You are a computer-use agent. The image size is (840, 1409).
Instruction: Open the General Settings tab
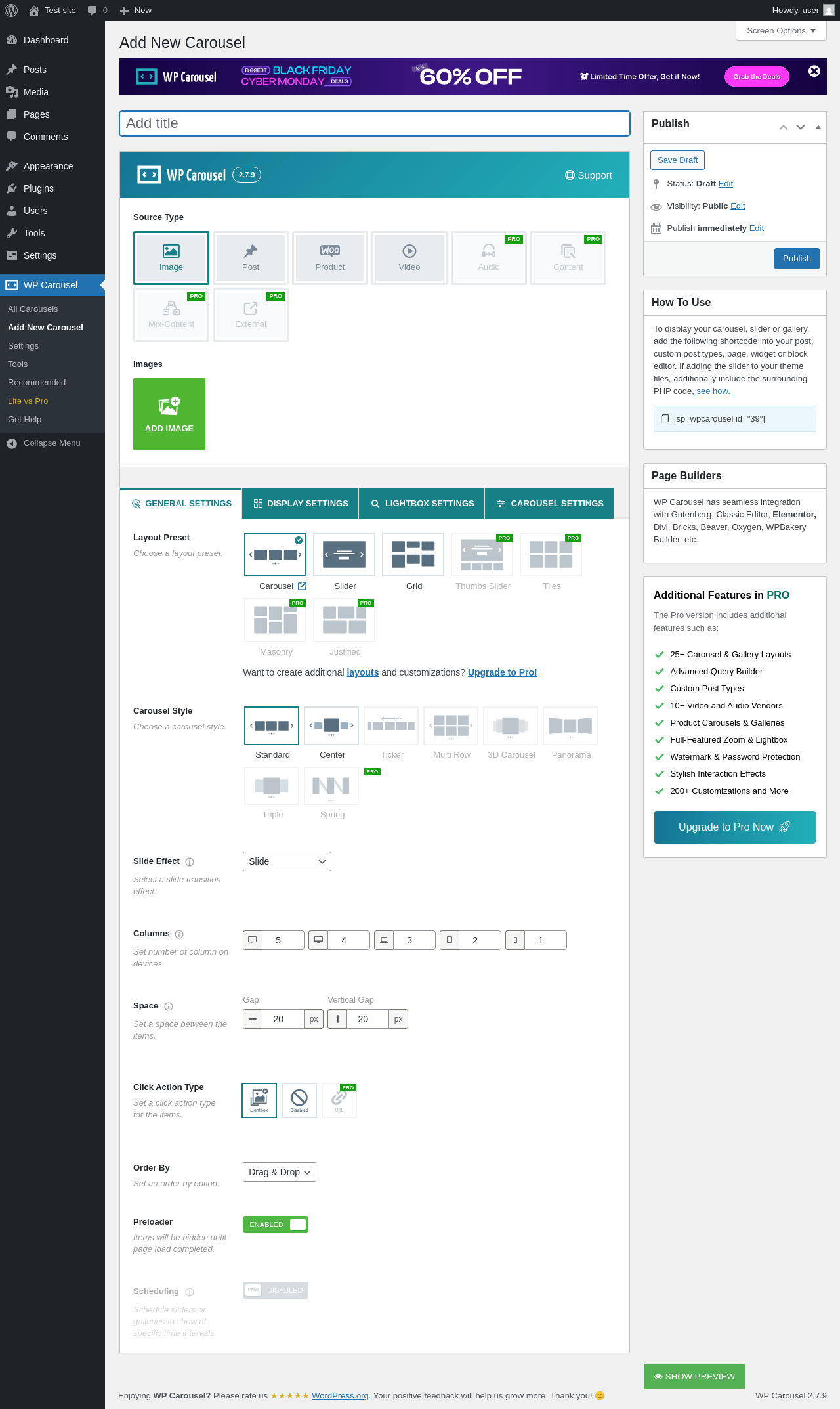pyautogui.click(x=181, y=504)
